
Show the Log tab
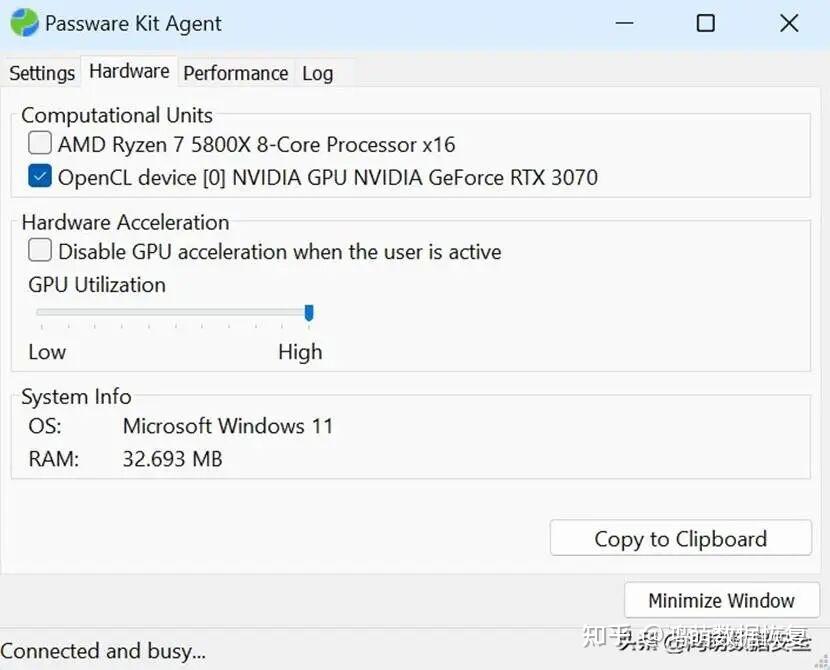coord(318,73)
